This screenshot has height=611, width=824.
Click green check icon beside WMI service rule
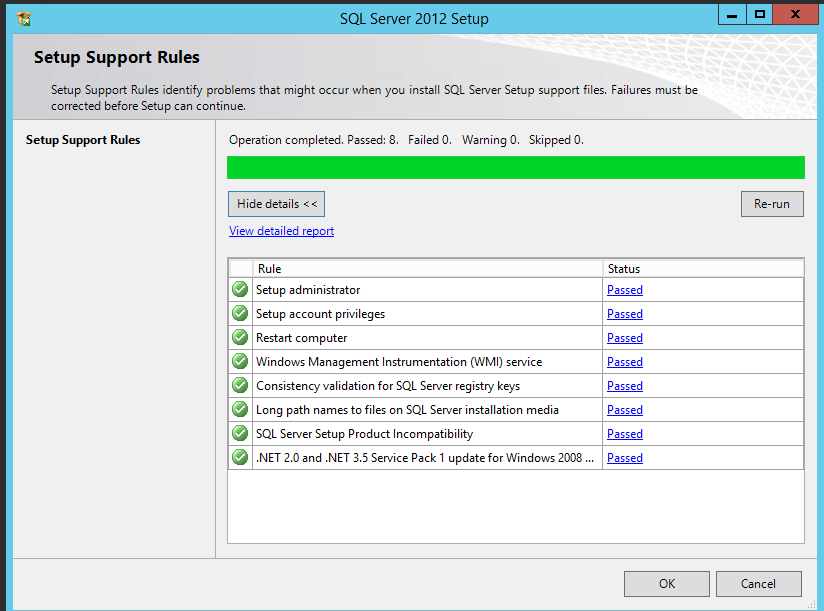[x=240, y=361]
